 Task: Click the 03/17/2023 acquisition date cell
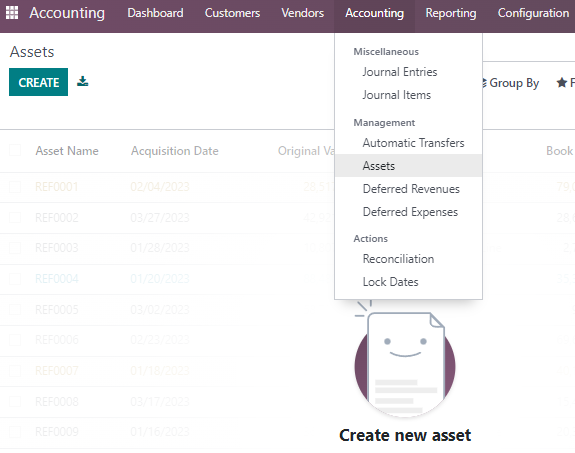tap(160, 401)
